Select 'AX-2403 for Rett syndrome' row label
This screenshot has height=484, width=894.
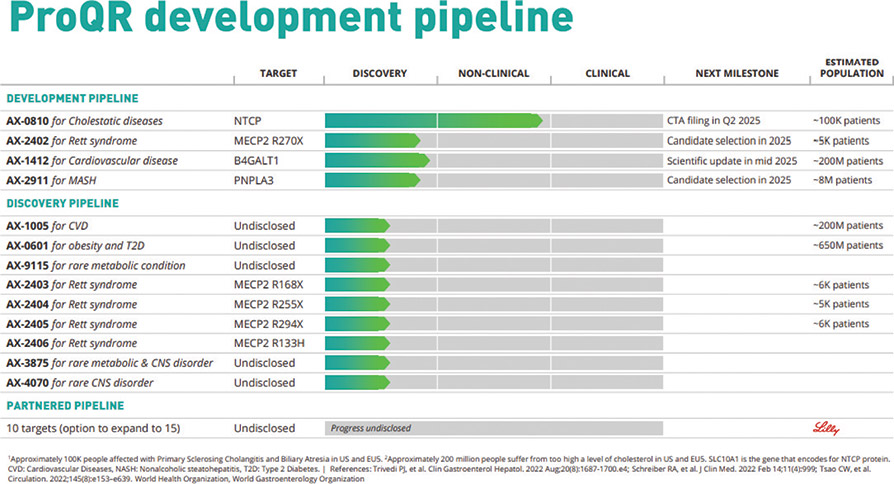point(72,284)
